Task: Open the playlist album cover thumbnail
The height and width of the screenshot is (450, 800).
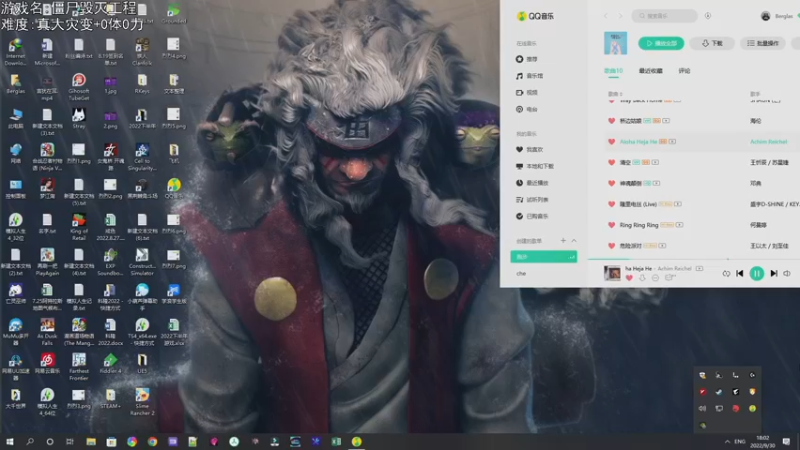Action: 615,43
